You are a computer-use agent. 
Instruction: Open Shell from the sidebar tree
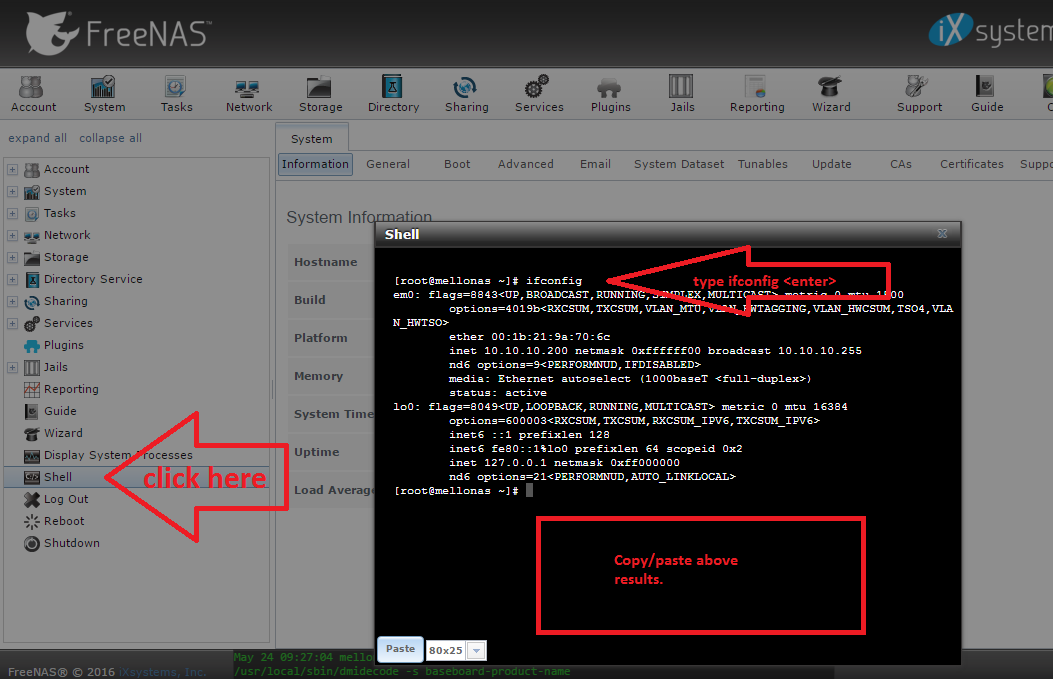tap(58, 477)
